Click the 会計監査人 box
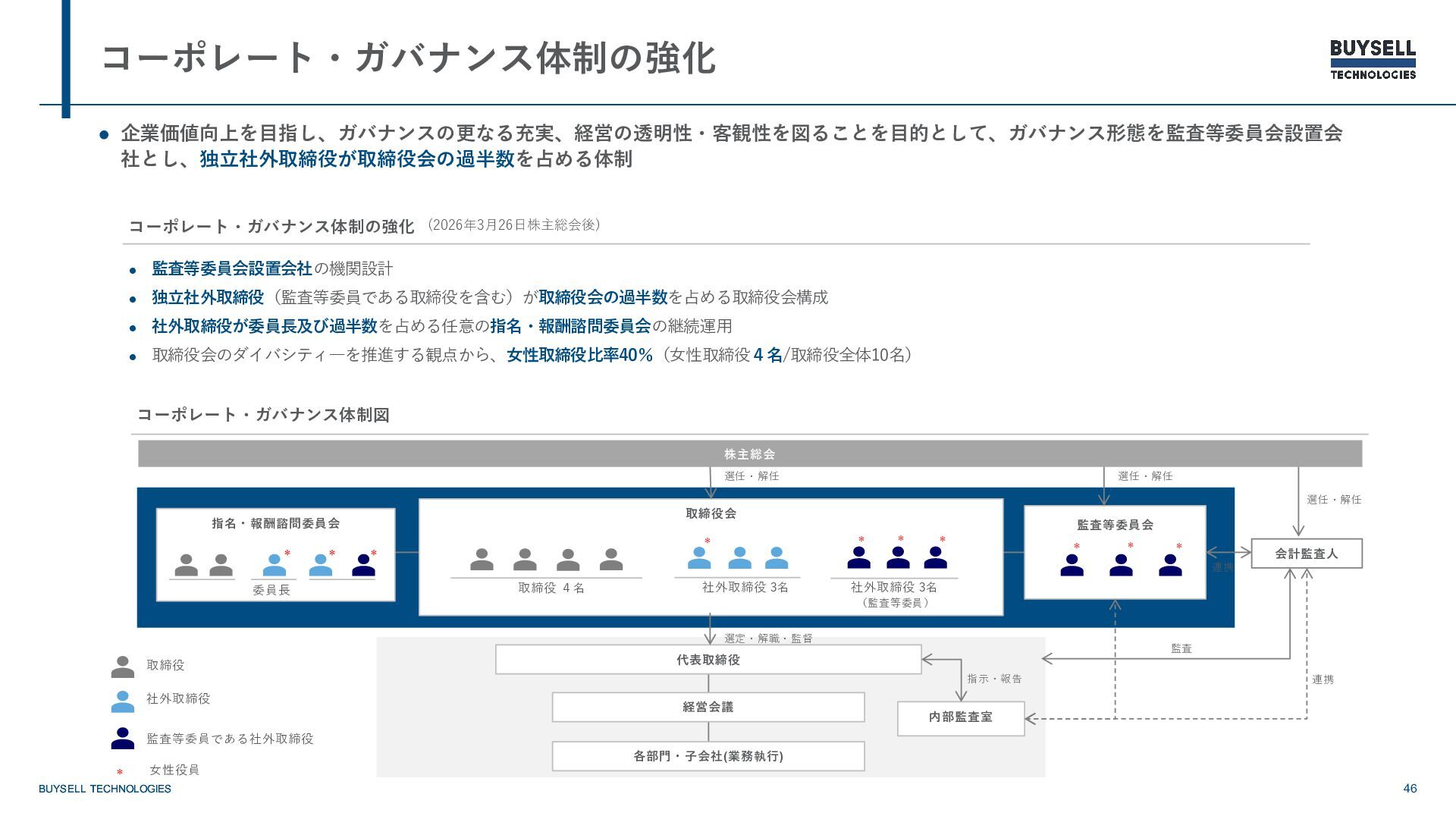Viewport: 1456px width, 819px height. [x=1306, y=554]
